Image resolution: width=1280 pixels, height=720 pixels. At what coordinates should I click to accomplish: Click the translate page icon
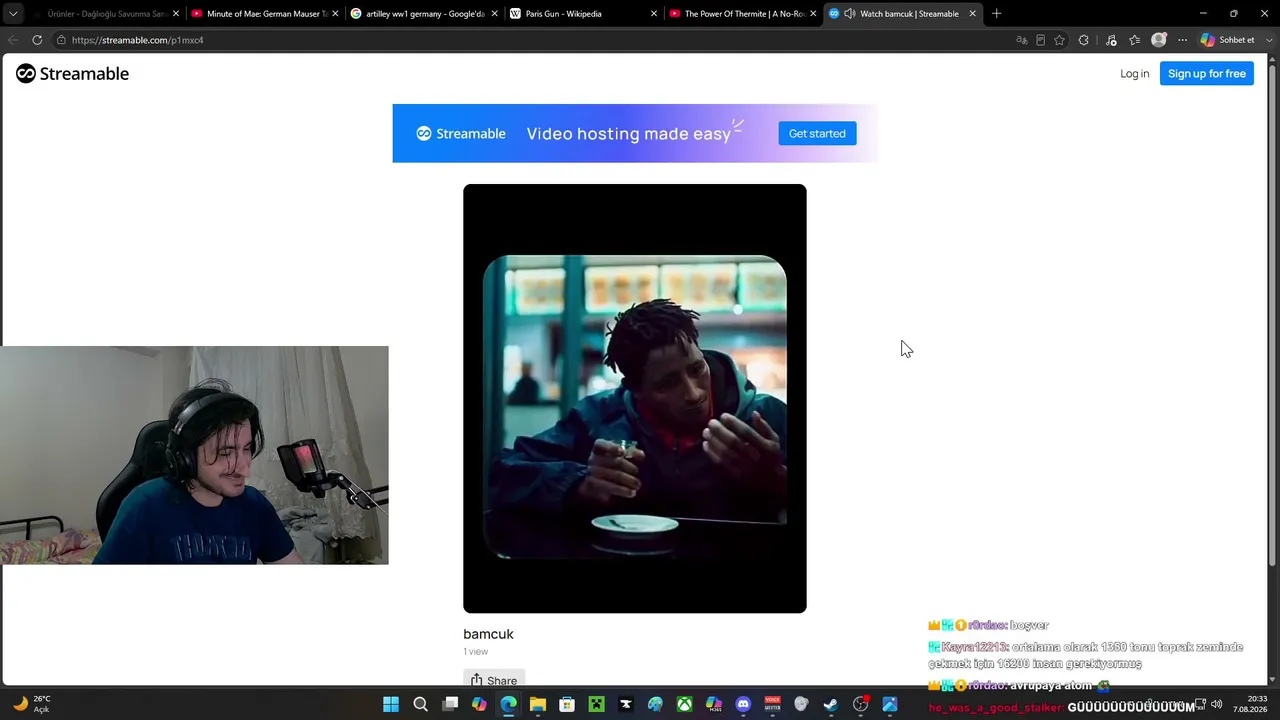[x=1021, y=40]
